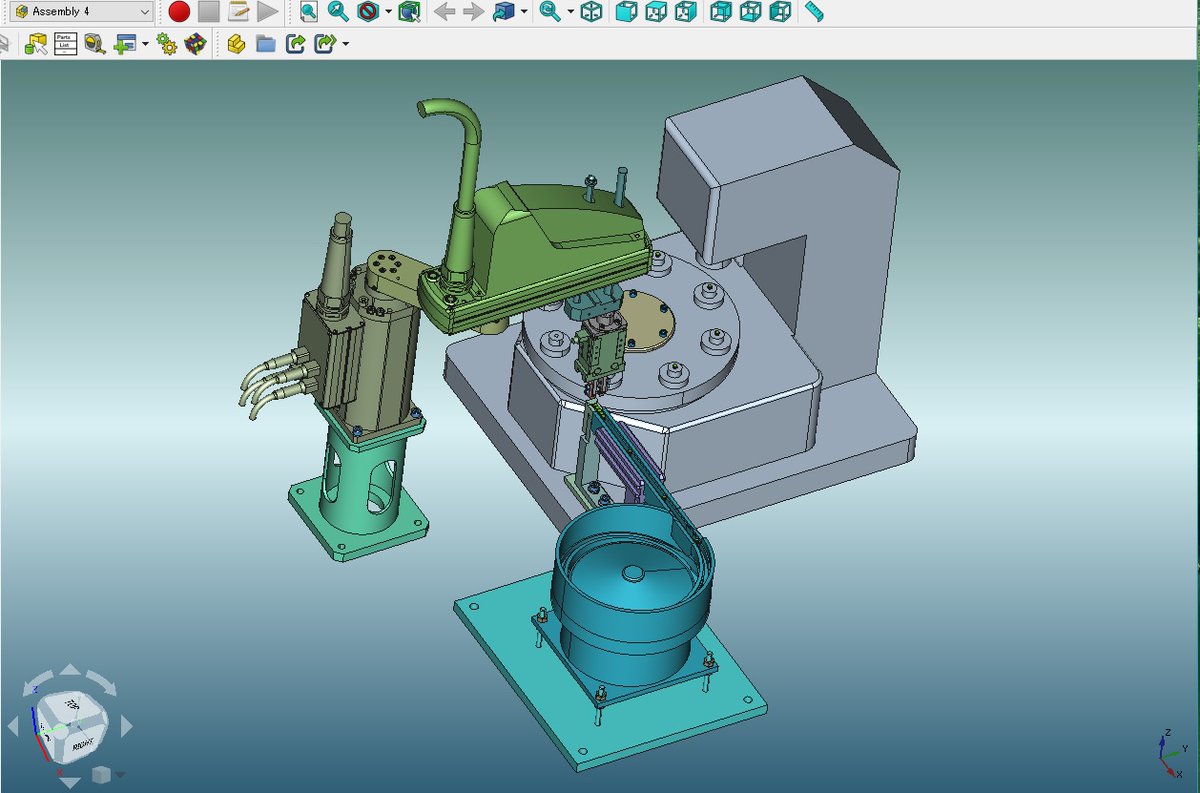
Task: Click the red Record button
Action: 179,12
